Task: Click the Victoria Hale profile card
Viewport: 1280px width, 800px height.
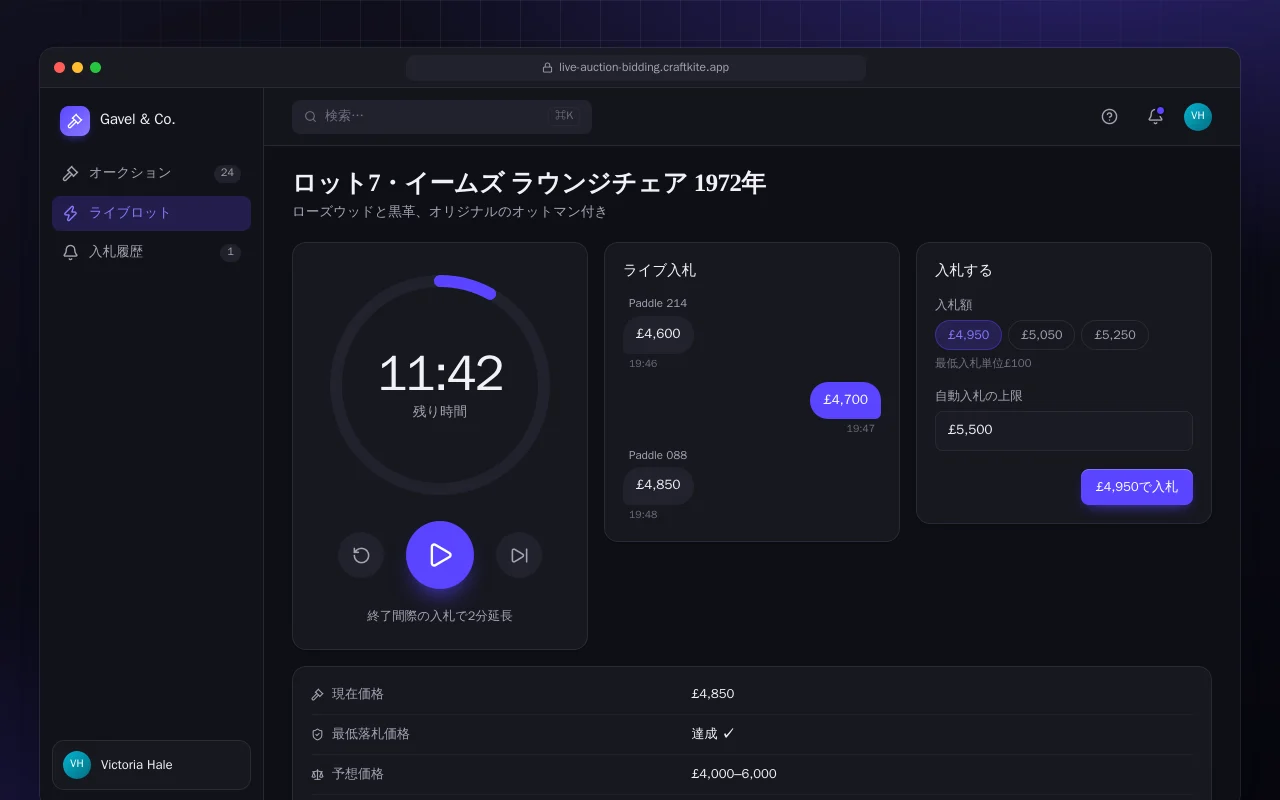Action: (x=151, y=765)
